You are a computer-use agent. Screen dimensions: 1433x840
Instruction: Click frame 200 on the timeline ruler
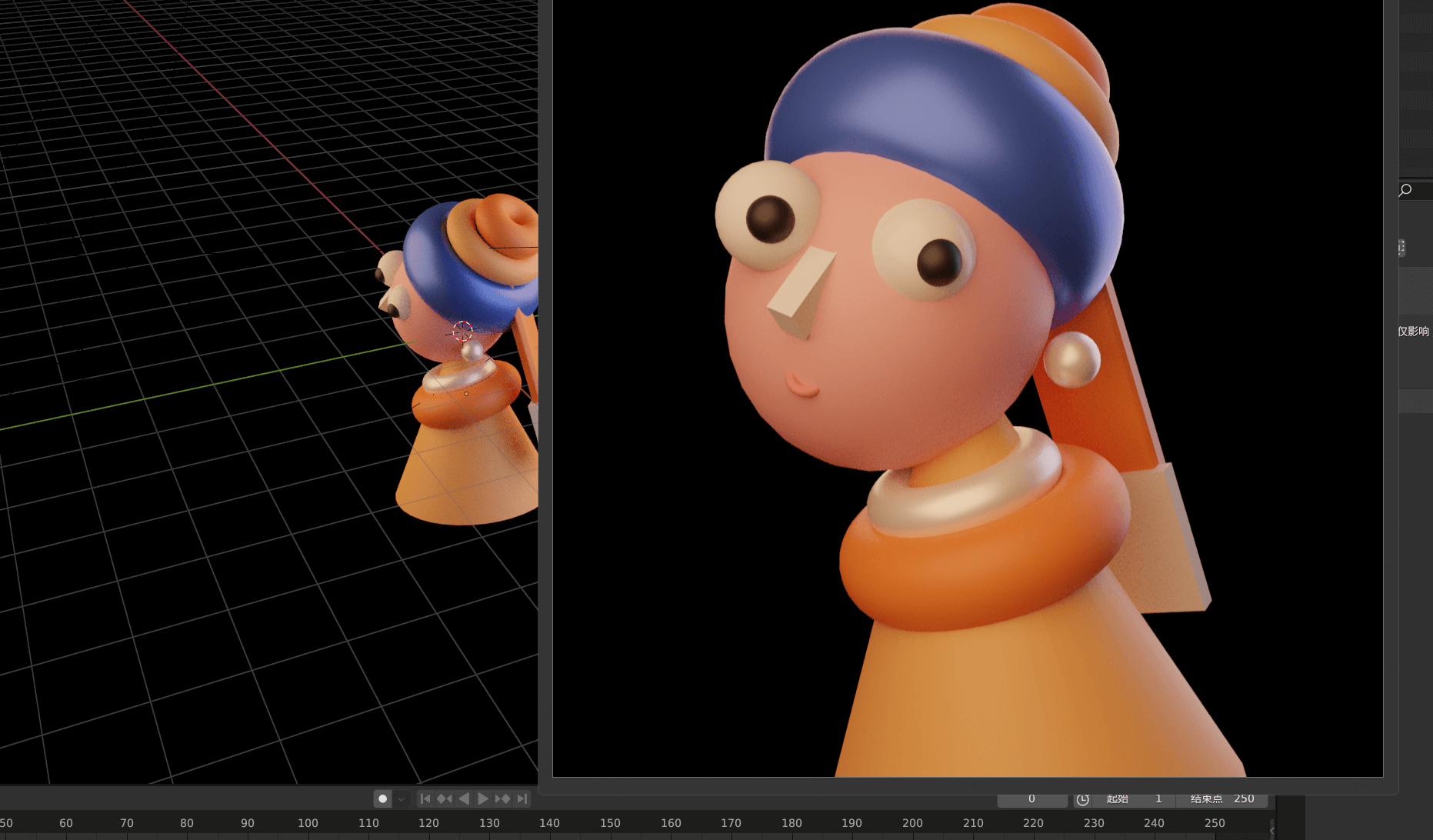point(912,823)
